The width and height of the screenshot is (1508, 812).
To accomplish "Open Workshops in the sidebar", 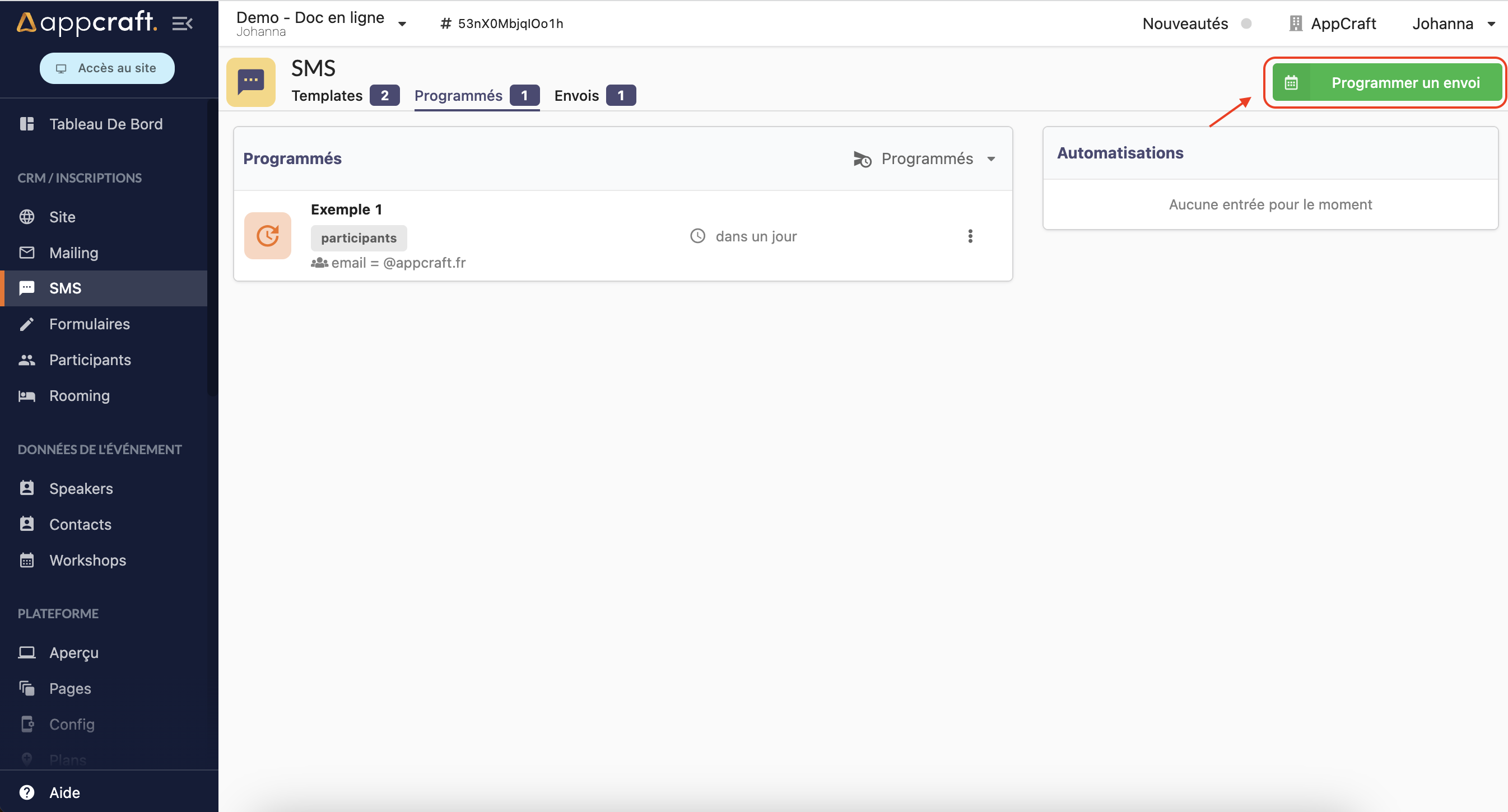I will [87, 560].
